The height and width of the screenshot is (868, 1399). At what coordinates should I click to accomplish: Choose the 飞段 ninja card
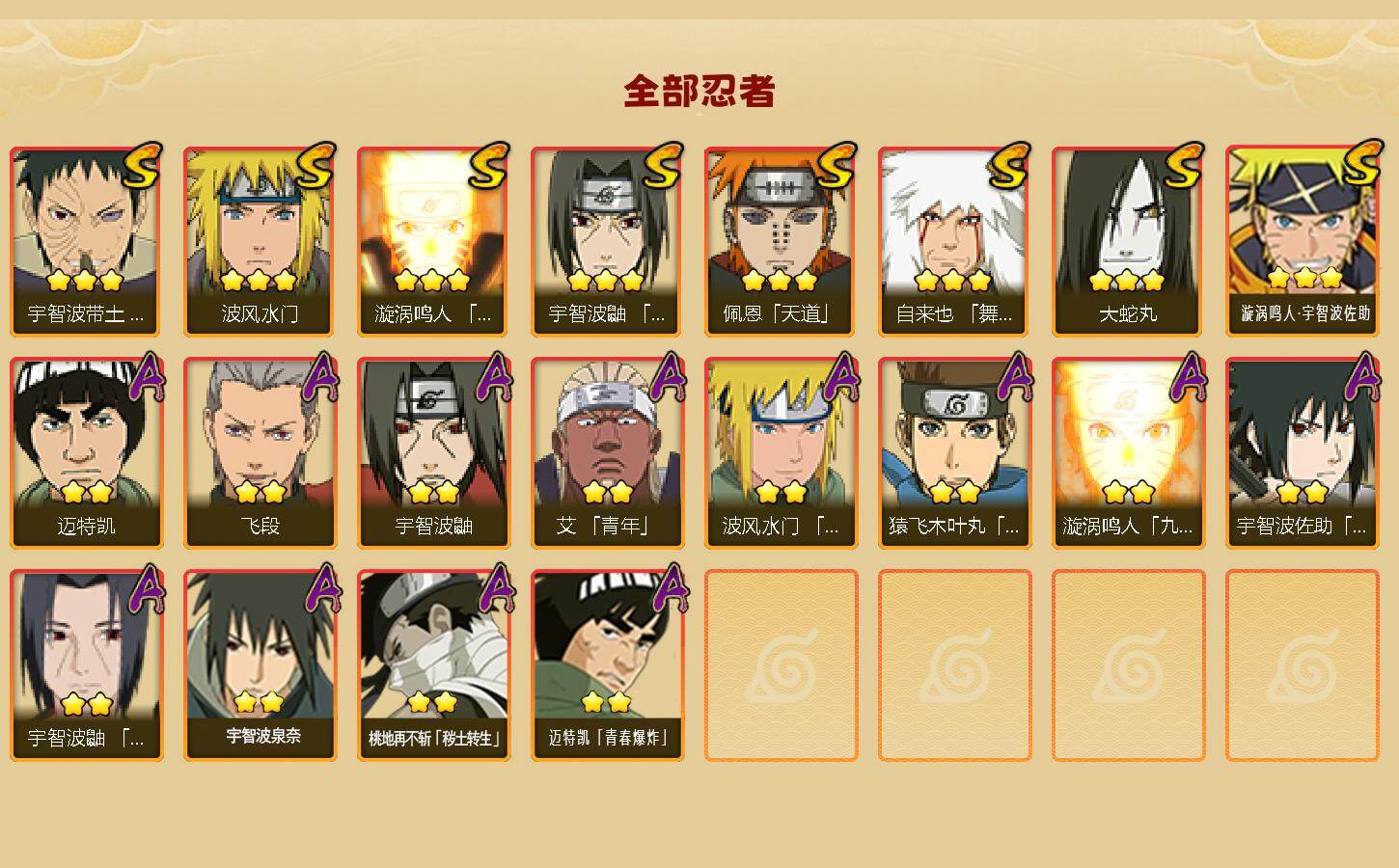[x=260, y=453]
